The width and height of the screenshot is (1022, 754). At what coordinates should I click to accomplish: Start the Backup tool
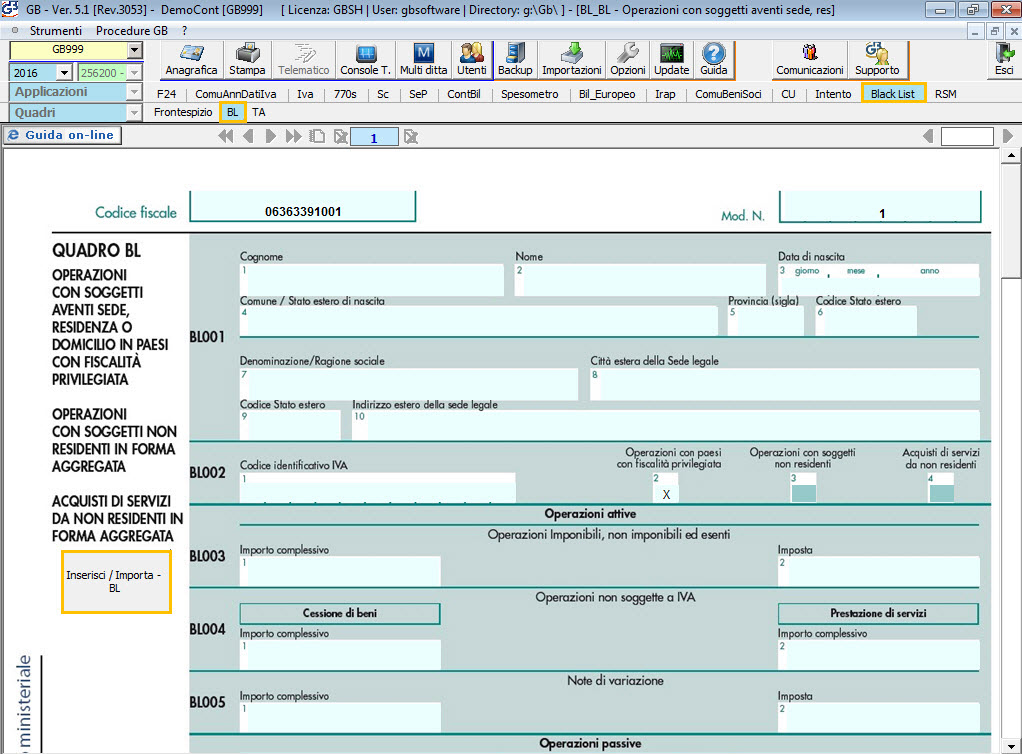pyautogui.click(x=515, y=60)
